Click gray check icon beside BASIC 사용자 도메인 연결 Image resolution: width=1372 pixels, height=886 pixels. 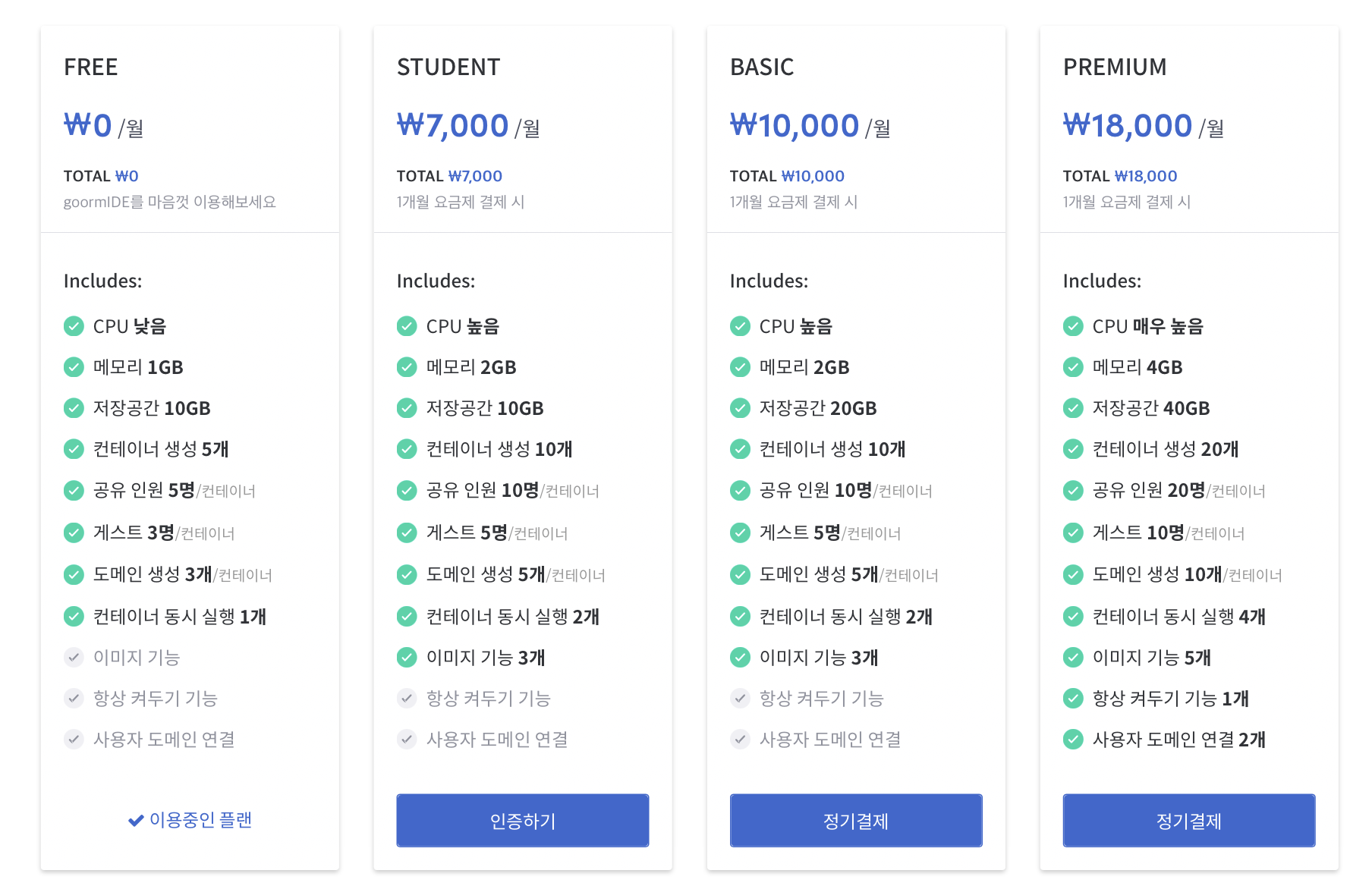point(740,739)
